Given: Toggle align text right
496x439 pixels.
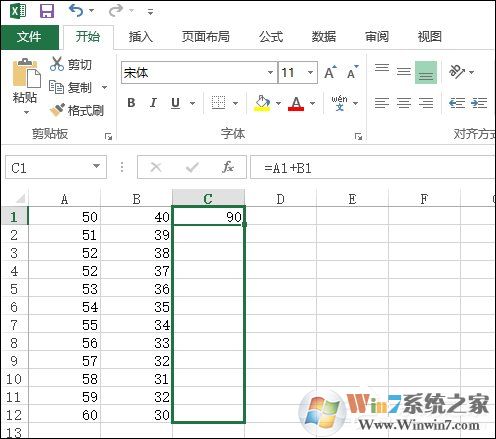Looking at the screenshot, I should pos(426,103).
